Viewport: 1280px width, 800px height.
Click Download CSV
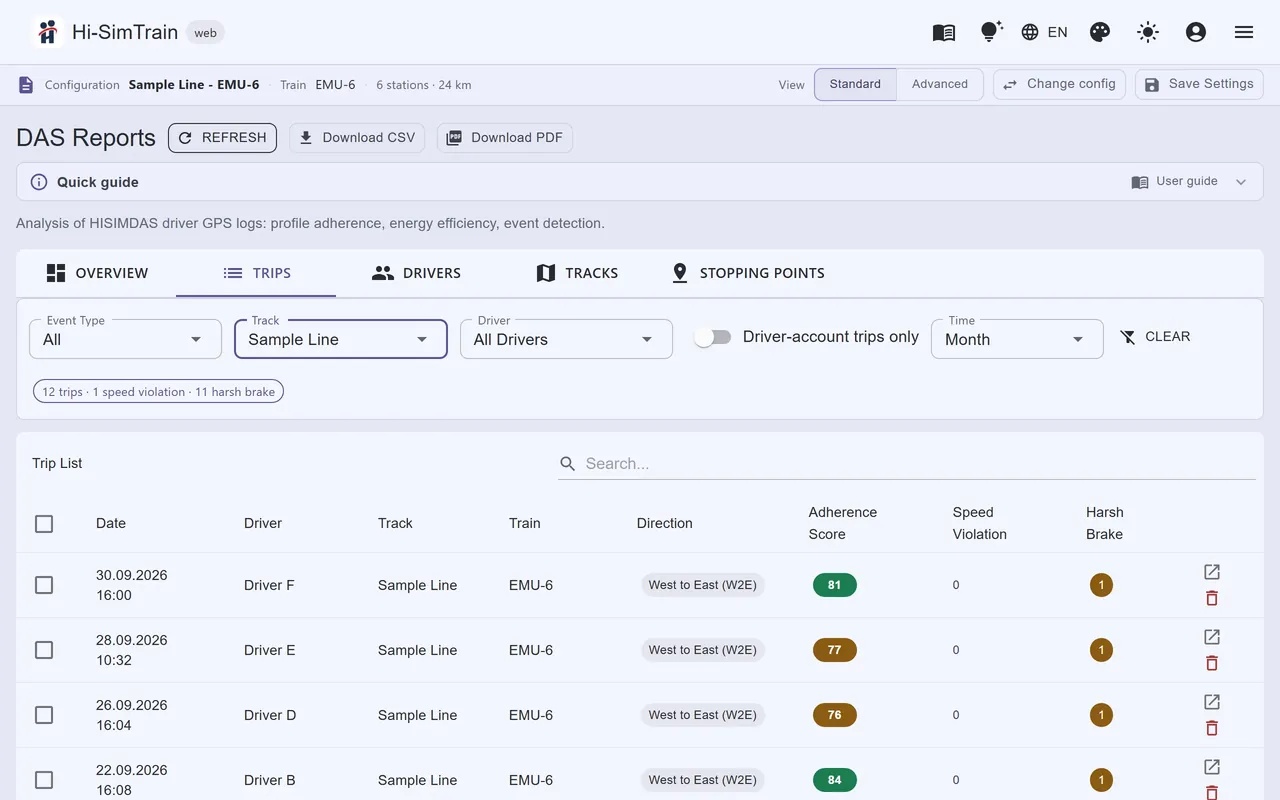357,138
